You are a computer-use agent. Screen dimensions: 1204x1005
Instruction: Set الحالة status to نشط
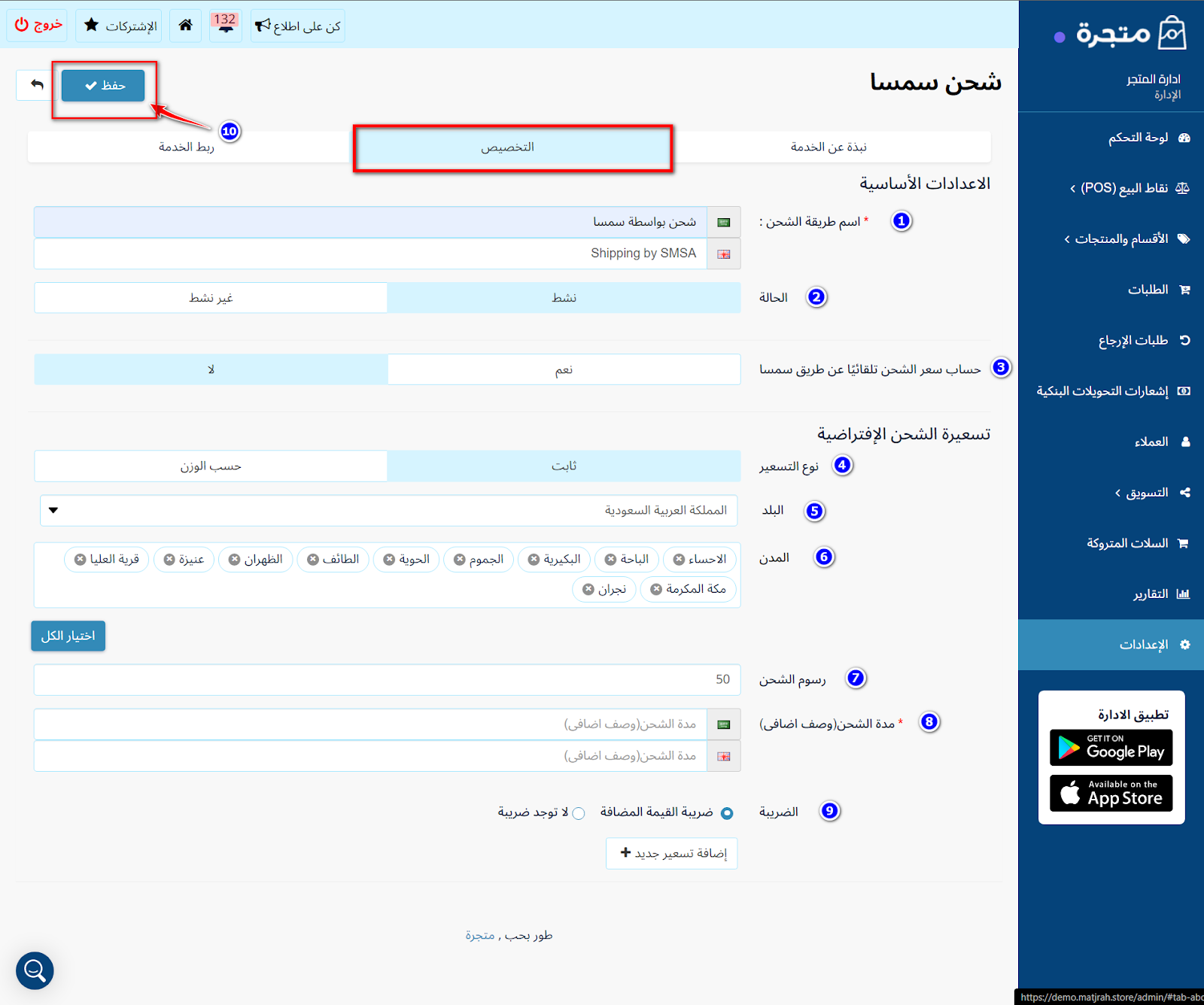click(564, 298)
